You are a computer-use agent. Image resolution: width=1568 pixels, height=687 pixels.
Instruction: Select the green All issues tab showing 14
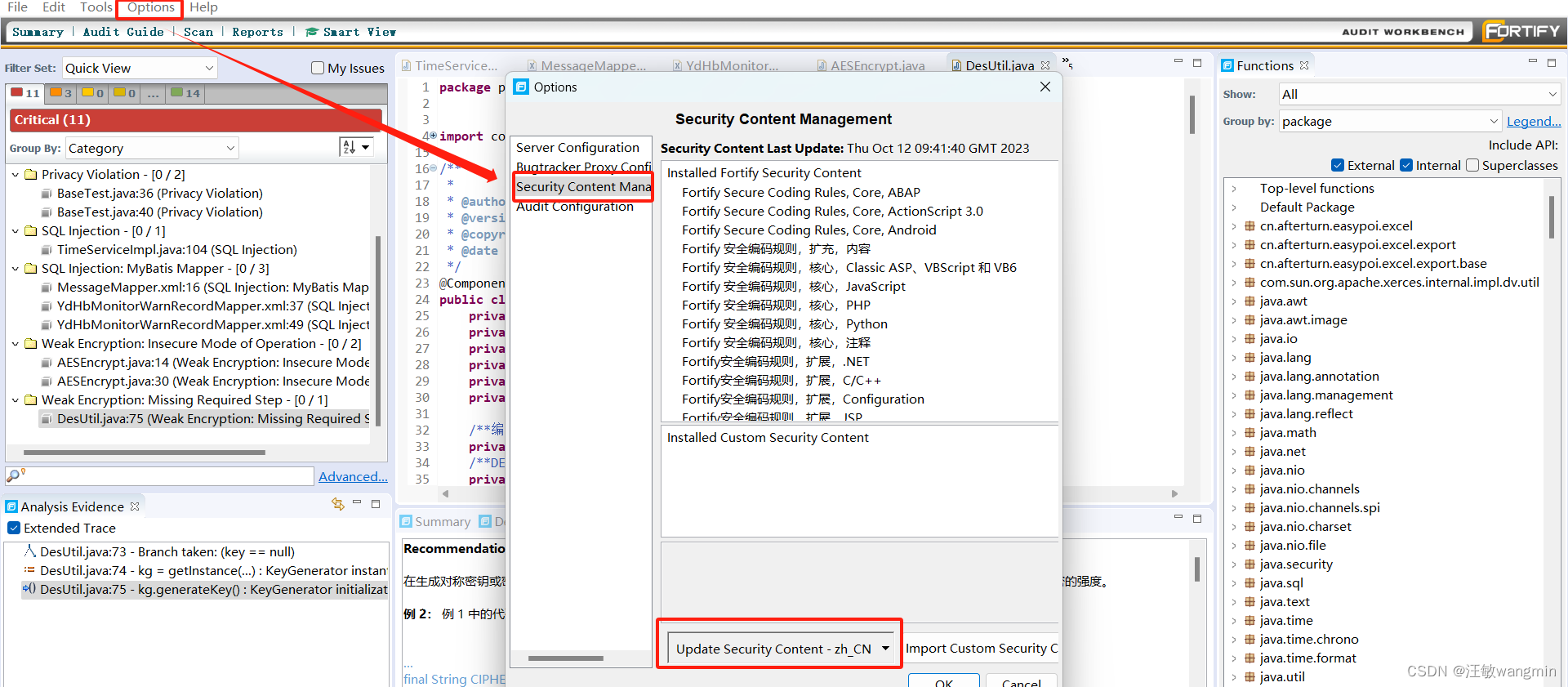[x=185, y=93]
